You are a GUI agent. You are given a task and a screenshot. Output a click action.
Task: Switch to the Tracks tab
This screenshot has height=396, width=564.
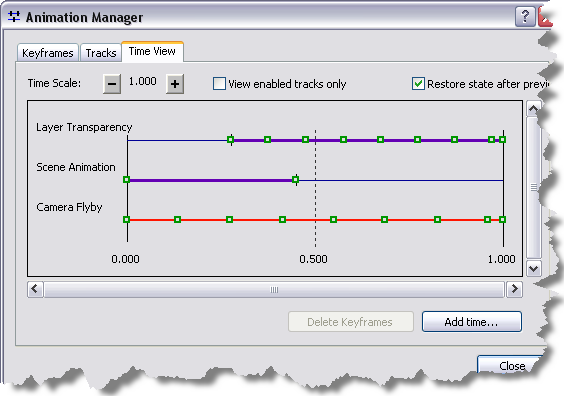101,53
